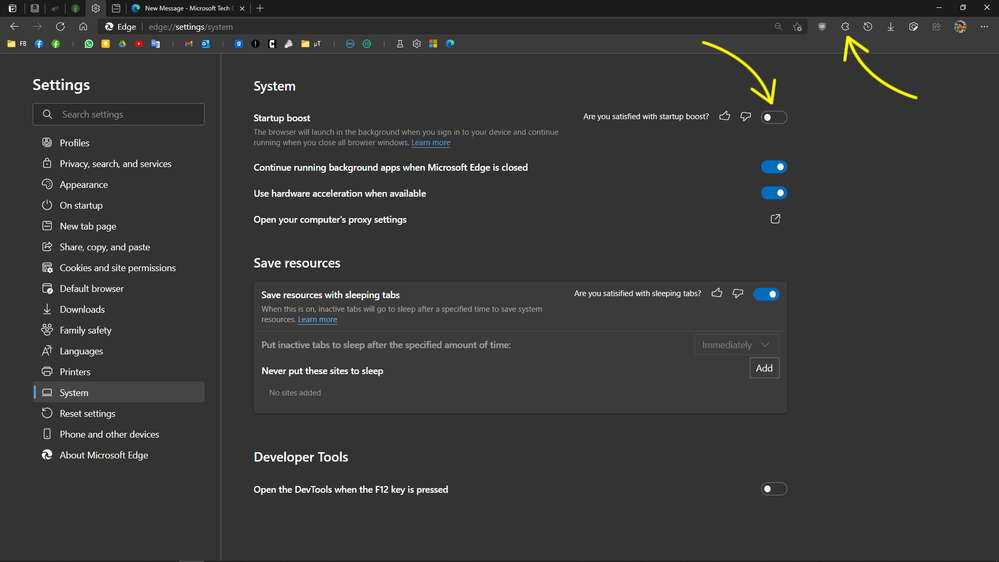999x562 pixels.
Task: Open the Settings and more ellipsis menu
Action: tap(984, 27)
